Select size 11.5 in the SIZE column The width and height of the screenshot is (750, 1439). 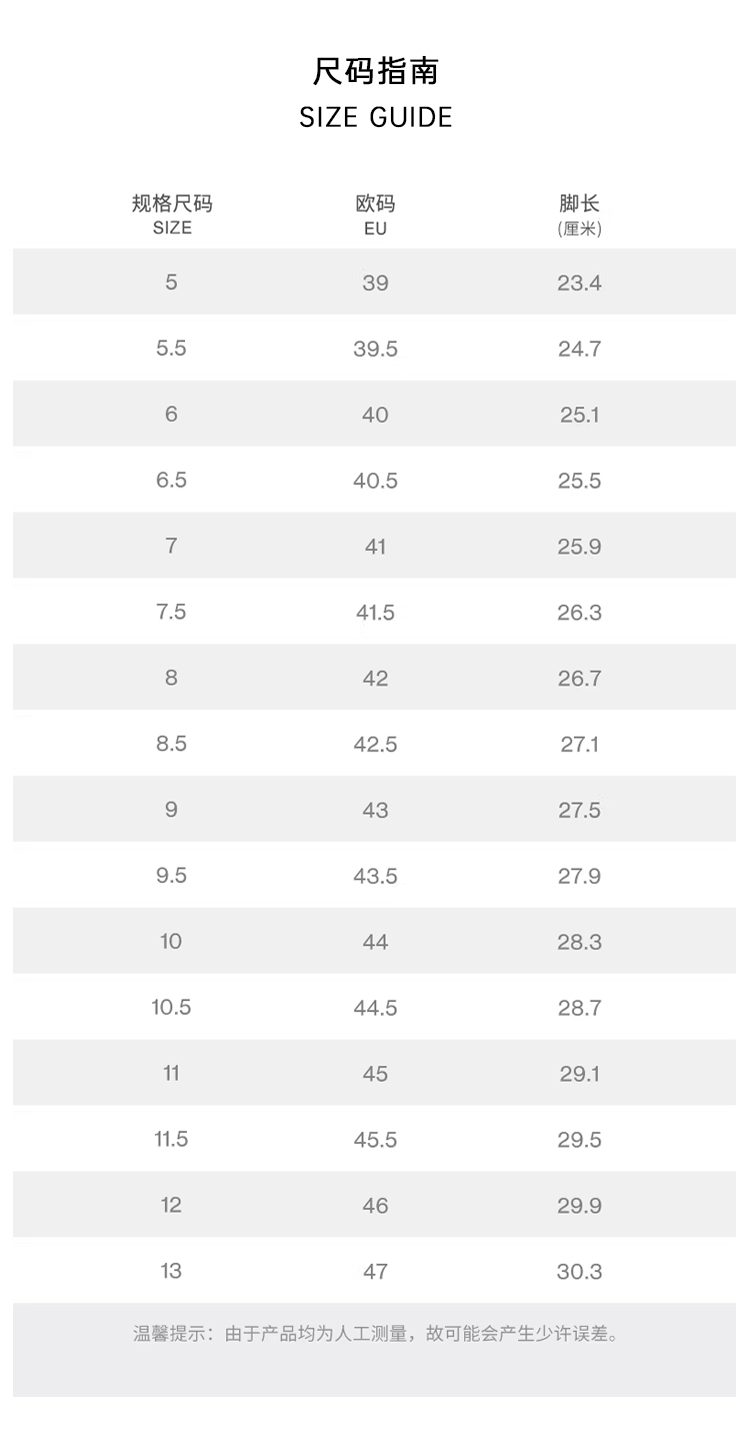point(172,1139)
